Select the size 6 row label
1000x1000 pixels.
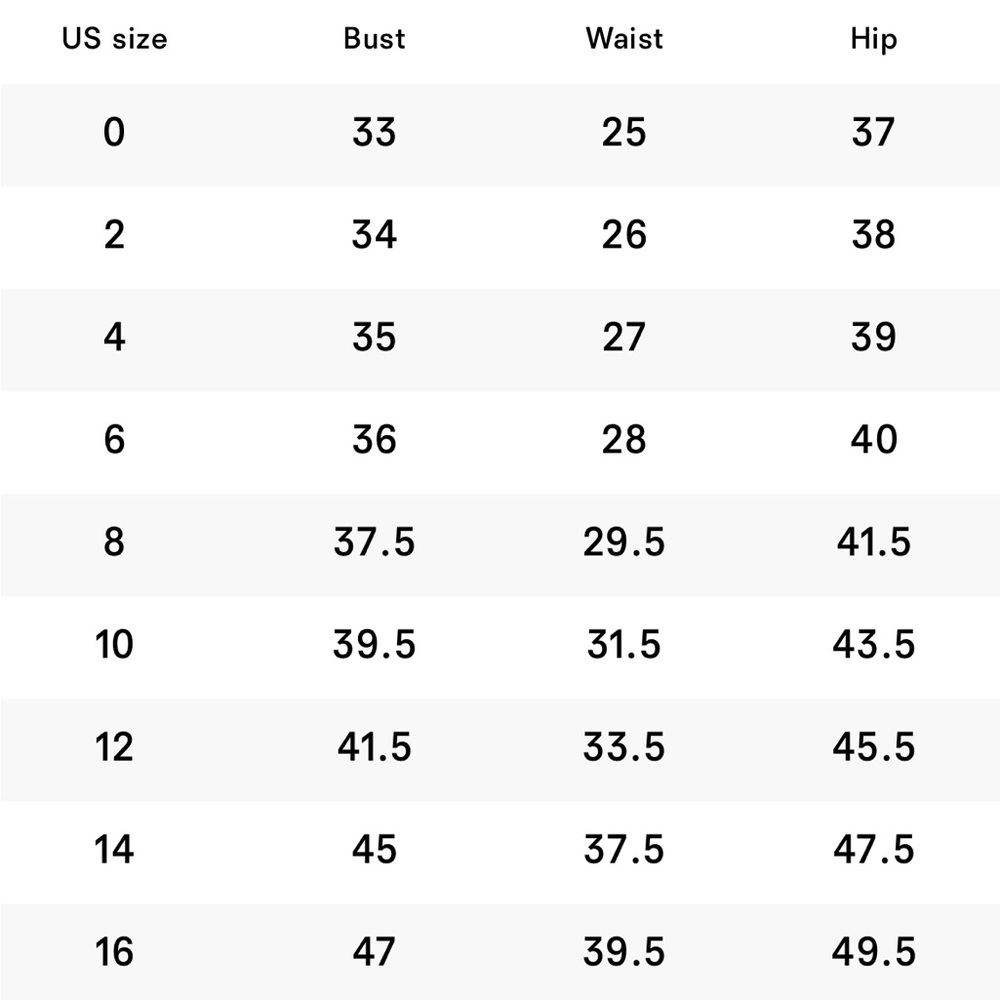[x=114, y=439]
